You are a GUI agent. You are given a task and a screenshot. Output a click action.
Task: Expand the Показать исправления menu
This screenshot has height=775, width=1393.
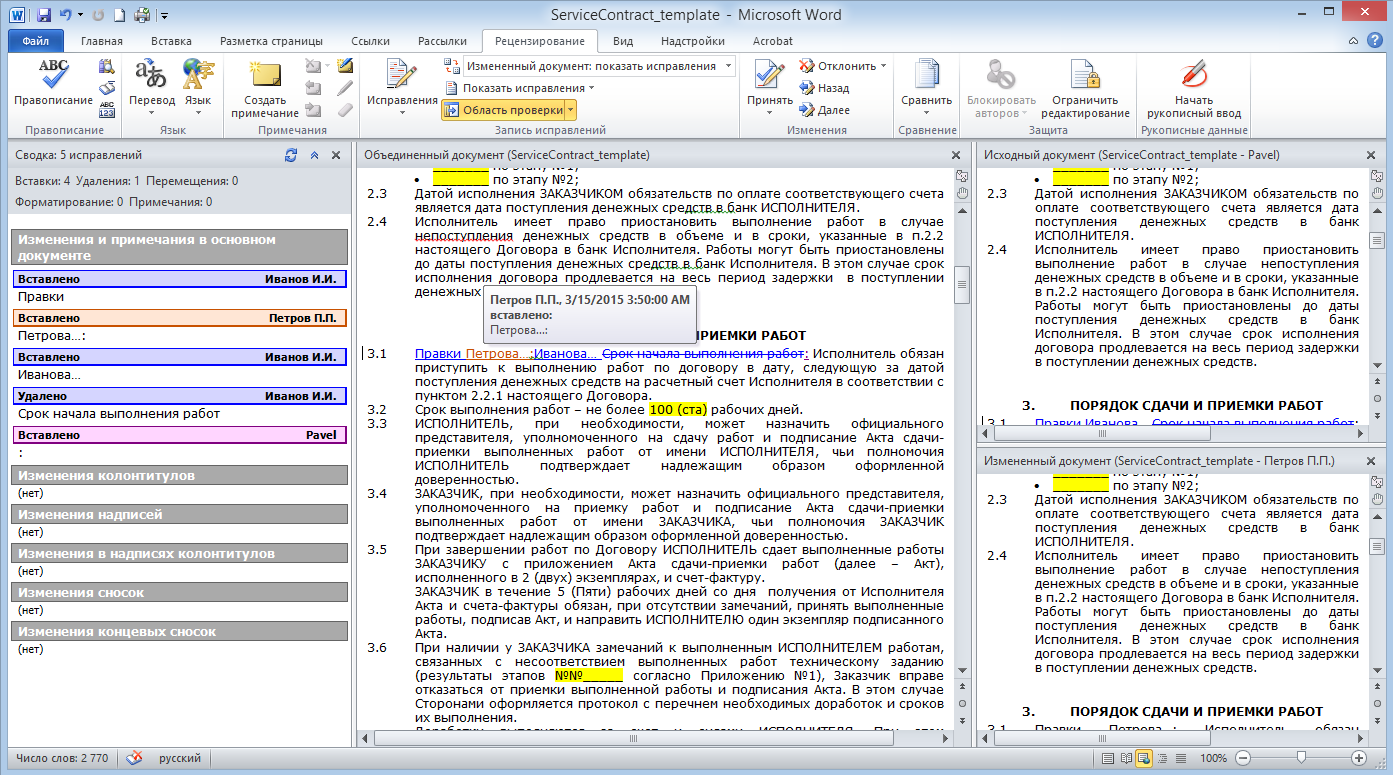[x=527, y=88]
